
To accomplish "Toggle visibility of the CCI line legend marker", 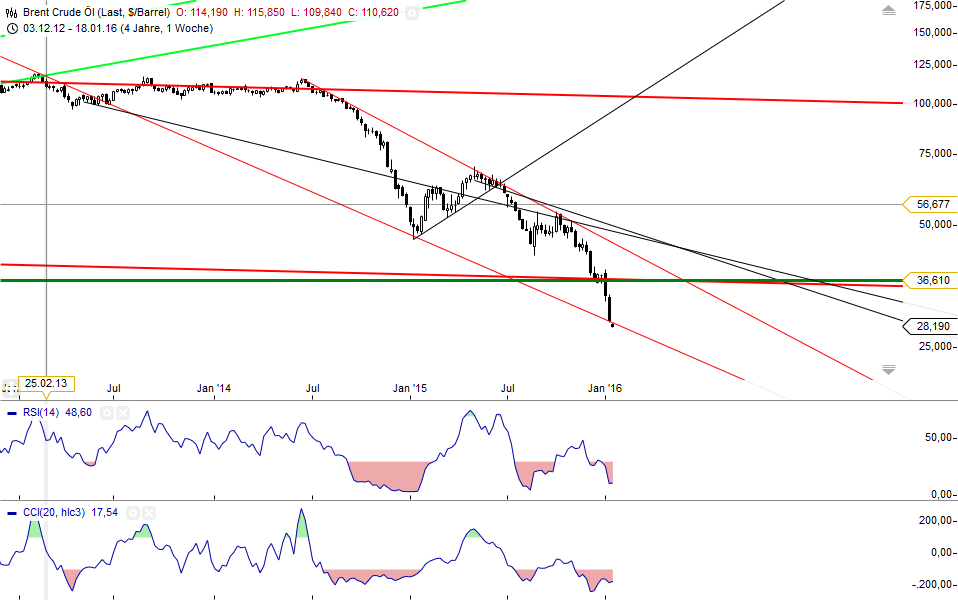I will pos(11,512).
